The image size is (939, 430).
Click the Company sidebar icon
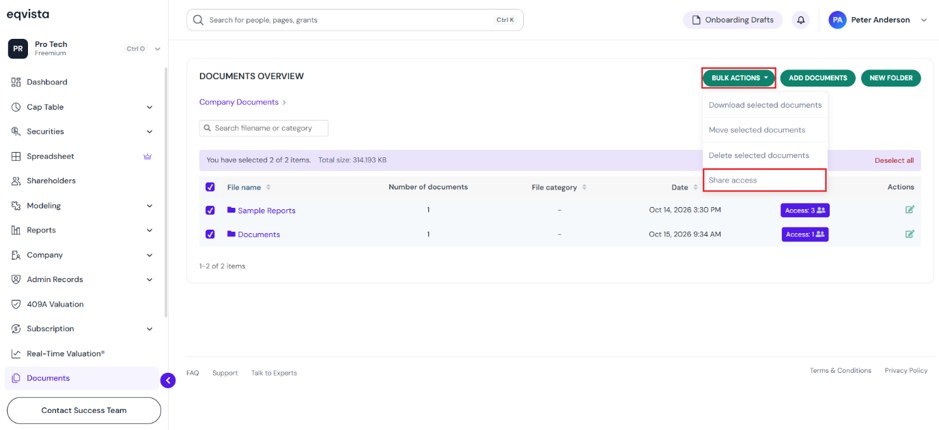tap(16, 255)
